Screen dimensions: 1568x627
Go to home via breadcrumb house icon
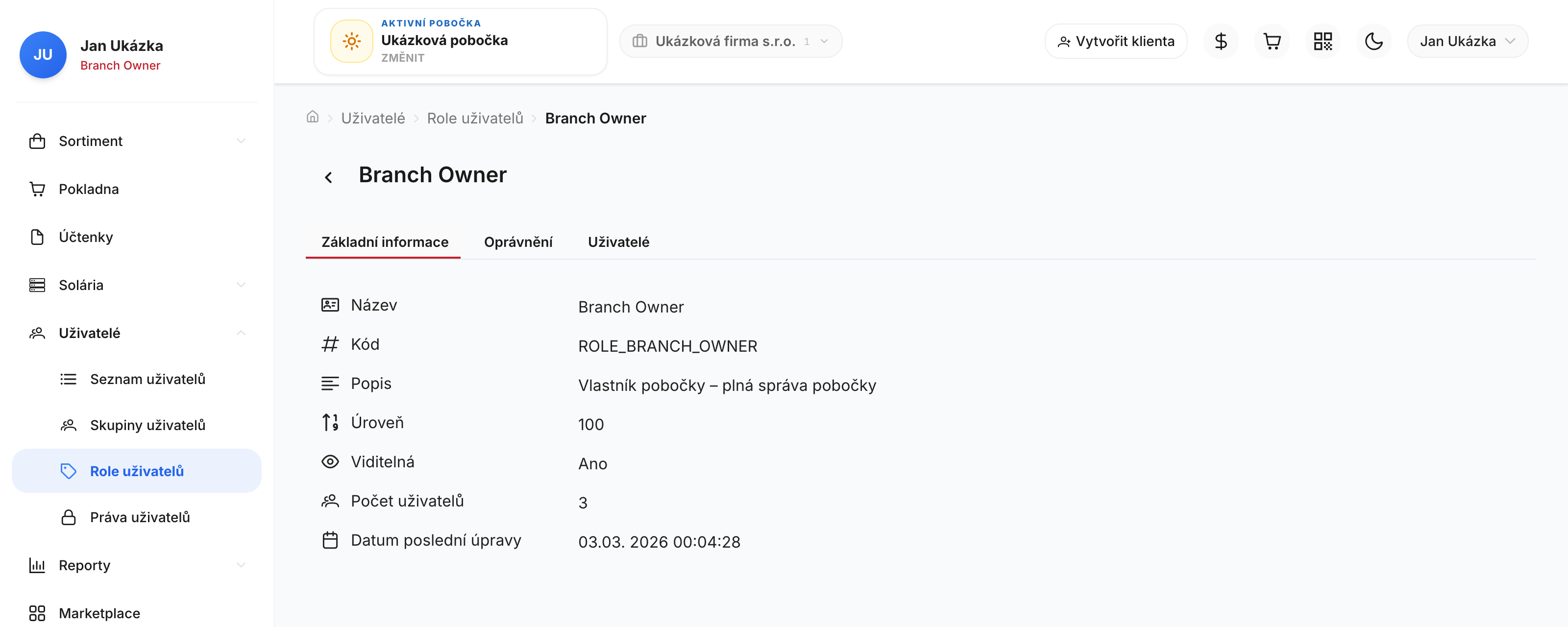pyautogui.click(x=312, y=117)
